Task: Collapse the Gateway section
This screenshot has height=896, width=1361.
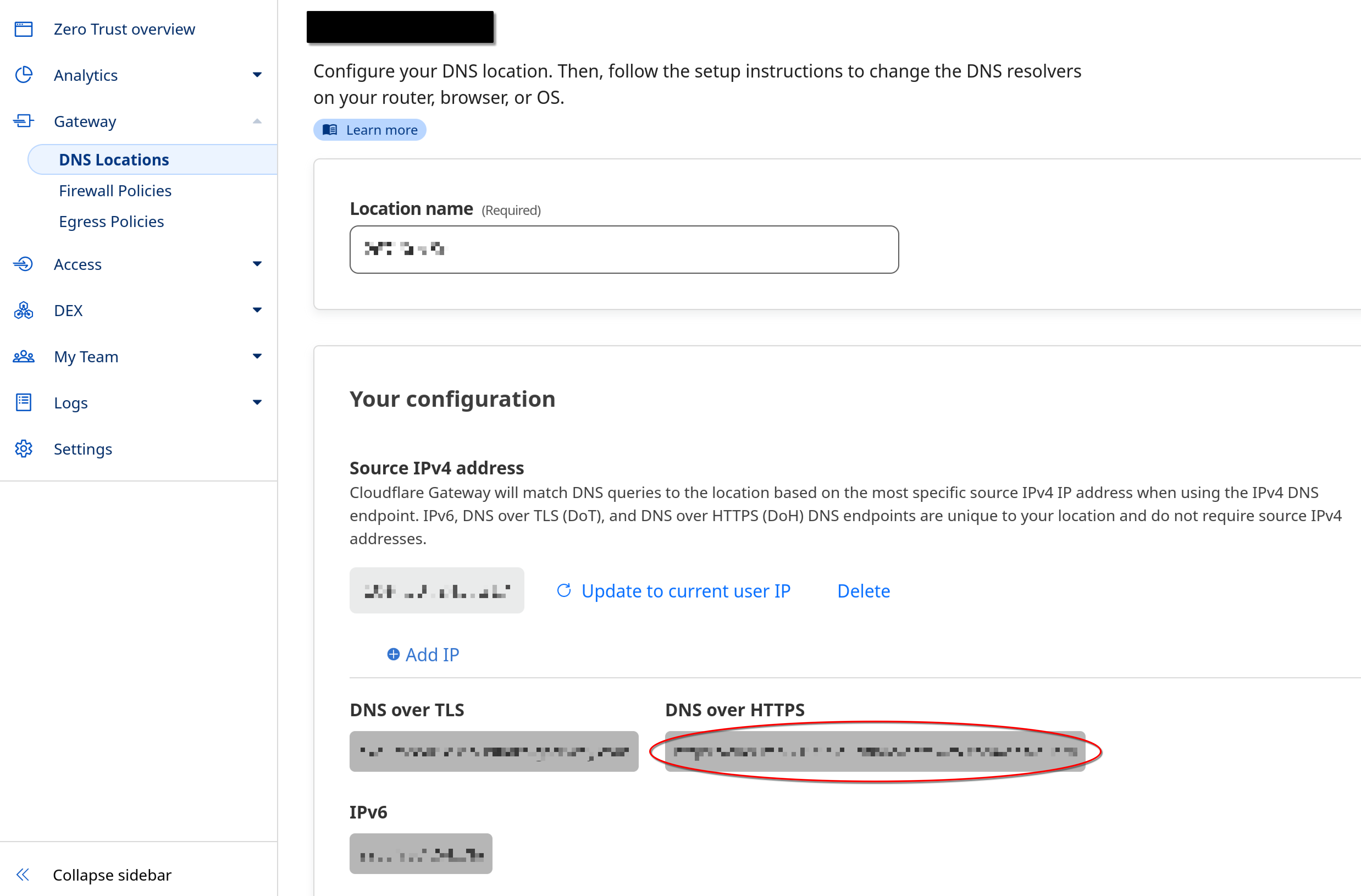Action: point(258,121)
